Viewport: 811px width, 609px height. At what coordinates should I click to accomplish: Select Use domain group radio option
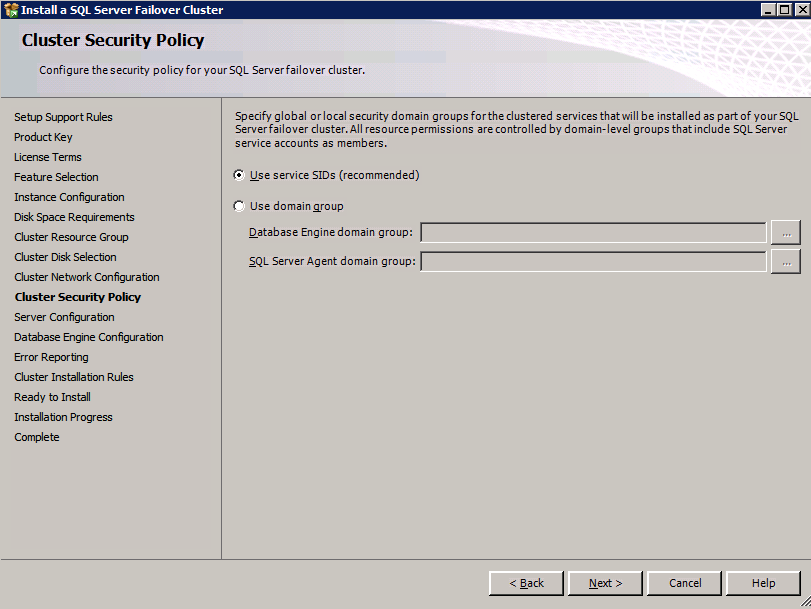pos(239,206)
